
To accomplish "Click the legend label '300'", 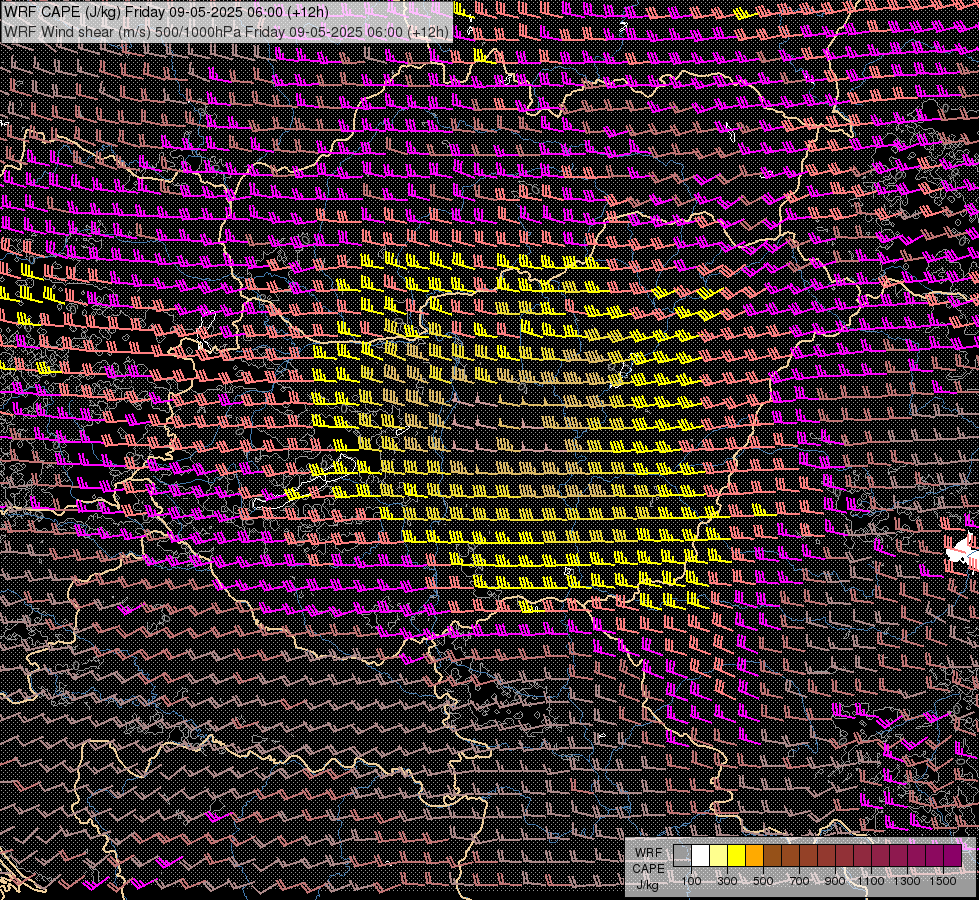I will coord(727,881).
